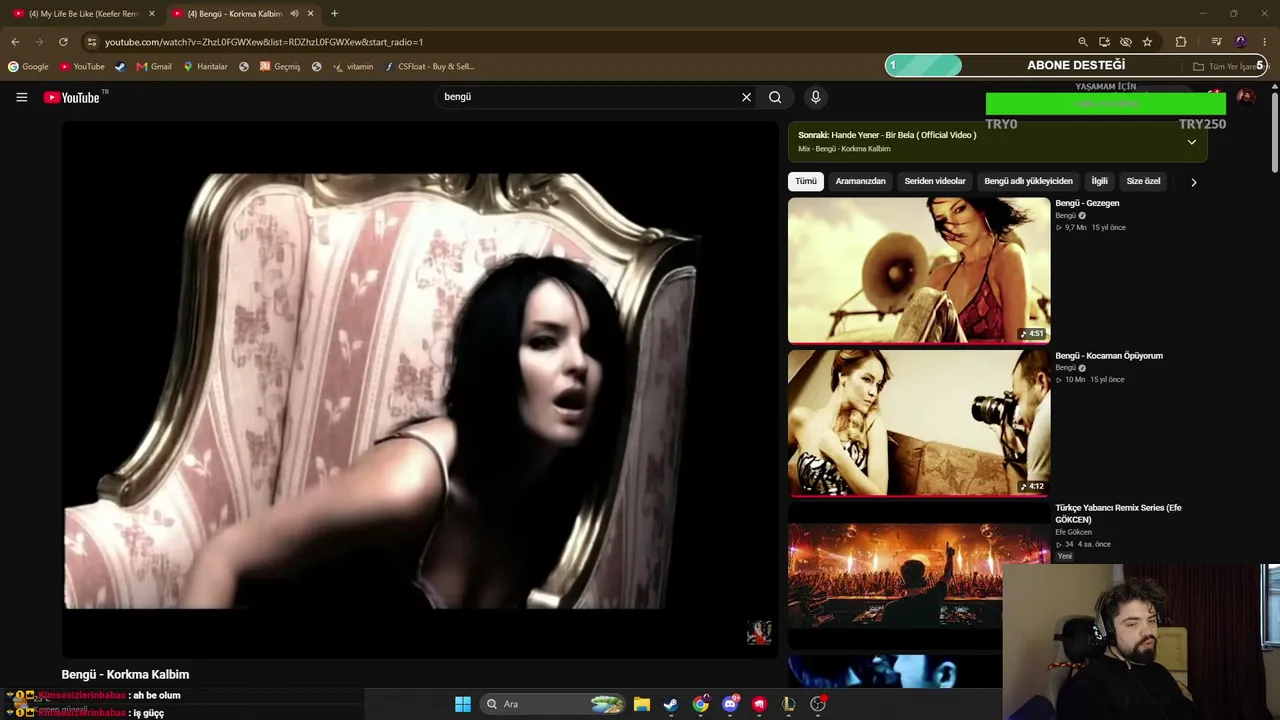The image size is (1280, 720).
Task: Open a new browser tab
Action: point(334,14)
